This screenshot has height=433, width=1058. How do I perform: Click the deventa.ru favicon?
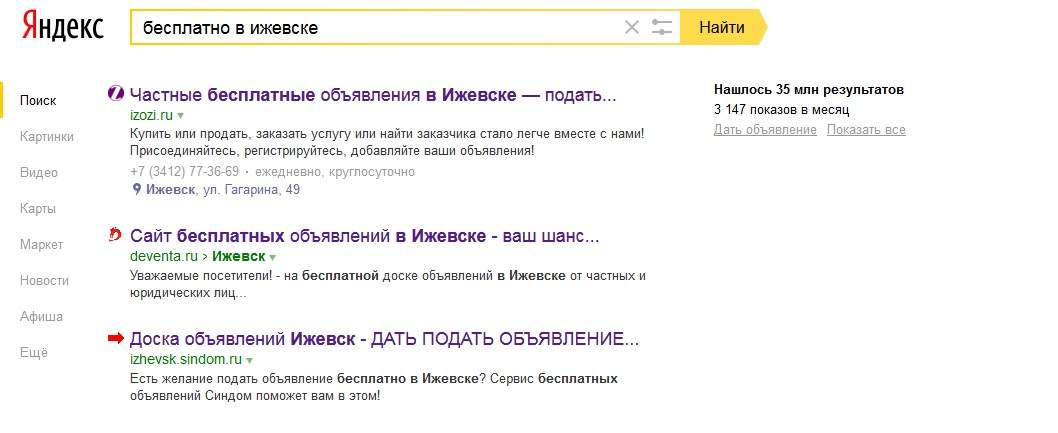pyautogui.click(x=115, y=235)
